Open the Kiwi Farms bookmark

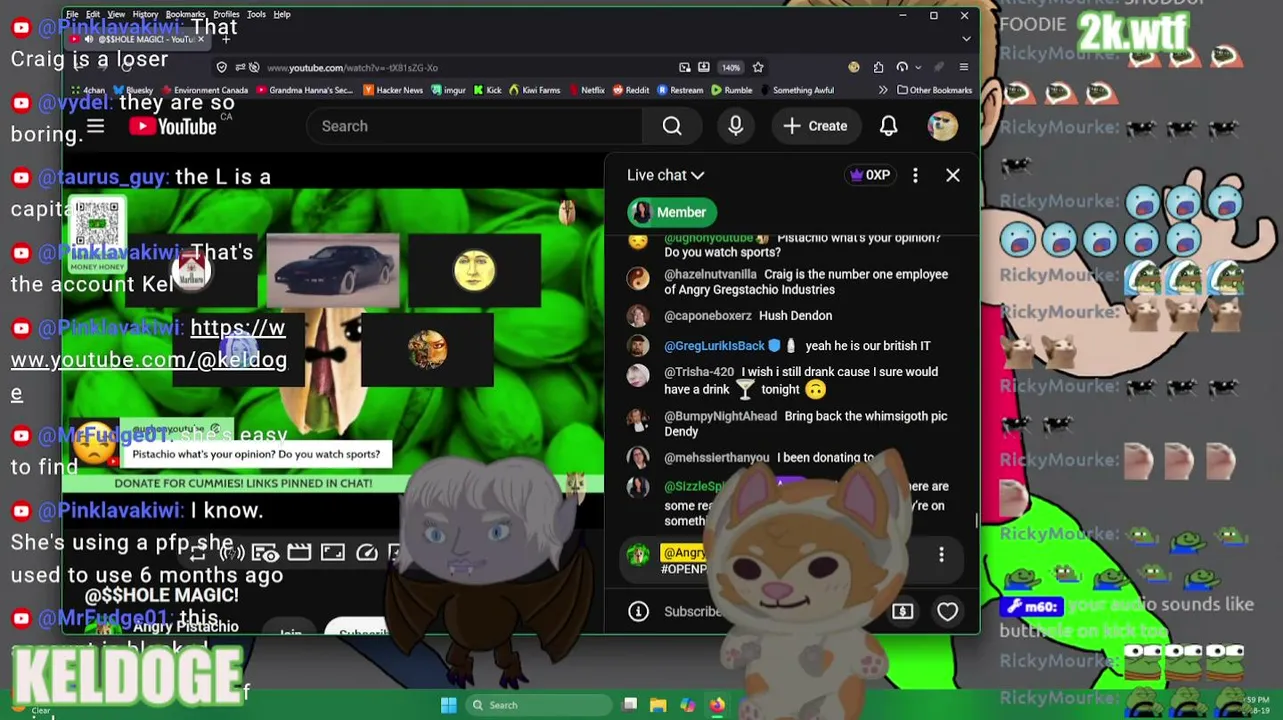tap(534, 90)
